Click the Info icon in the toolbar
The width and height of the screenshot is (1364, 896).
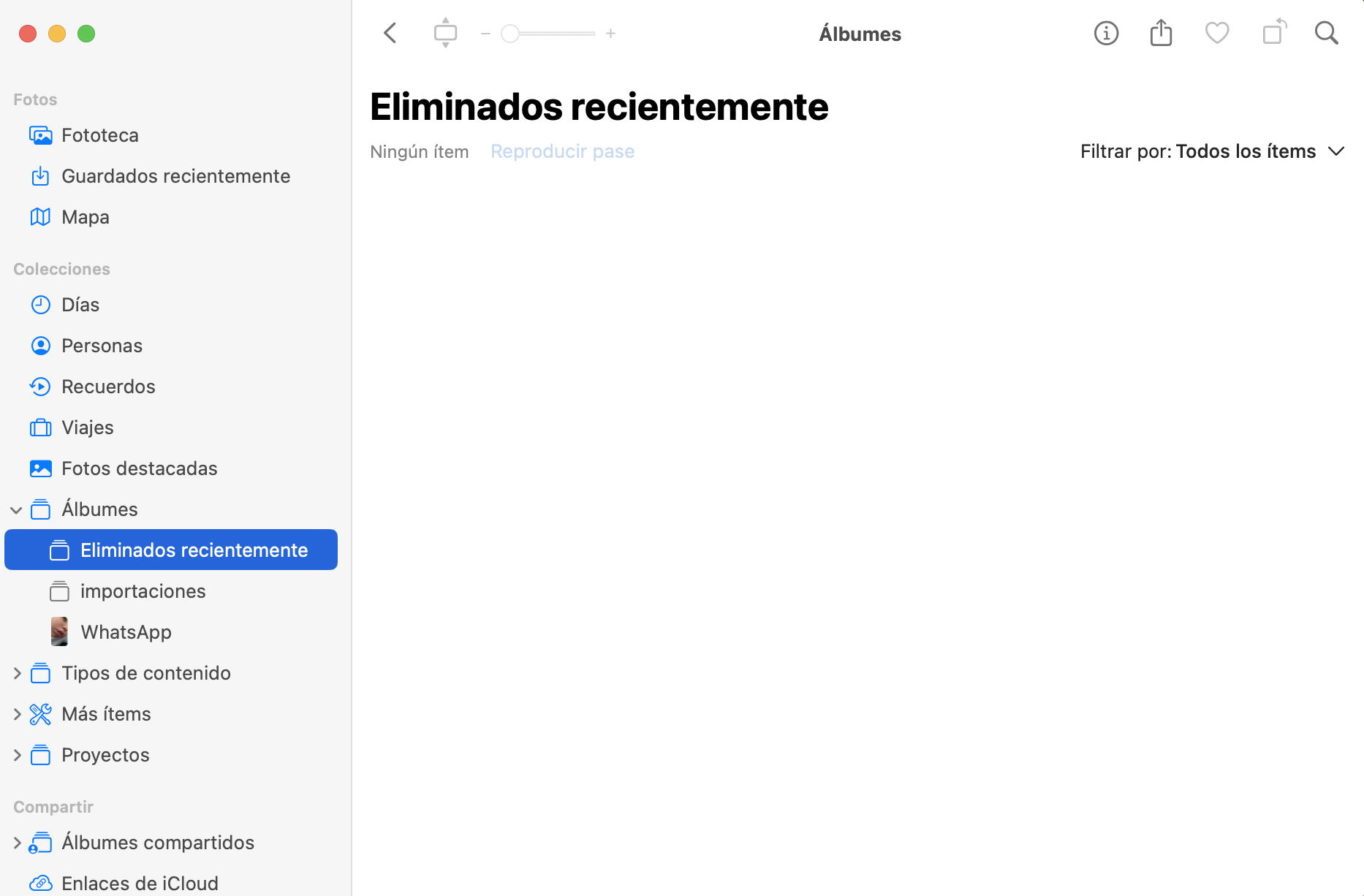[x=1106, y=33]
